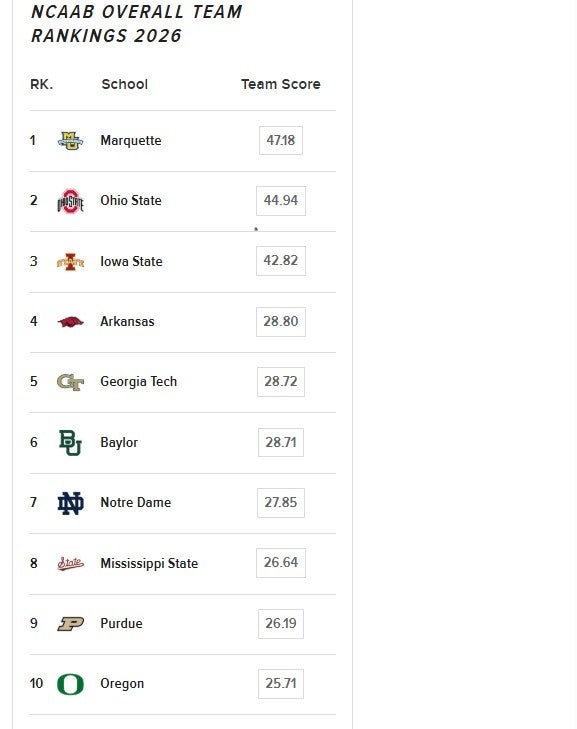Image resolution: width=577 pixels, height=729 pixels.
Task: Select the School column header
Action: [125, 84]
